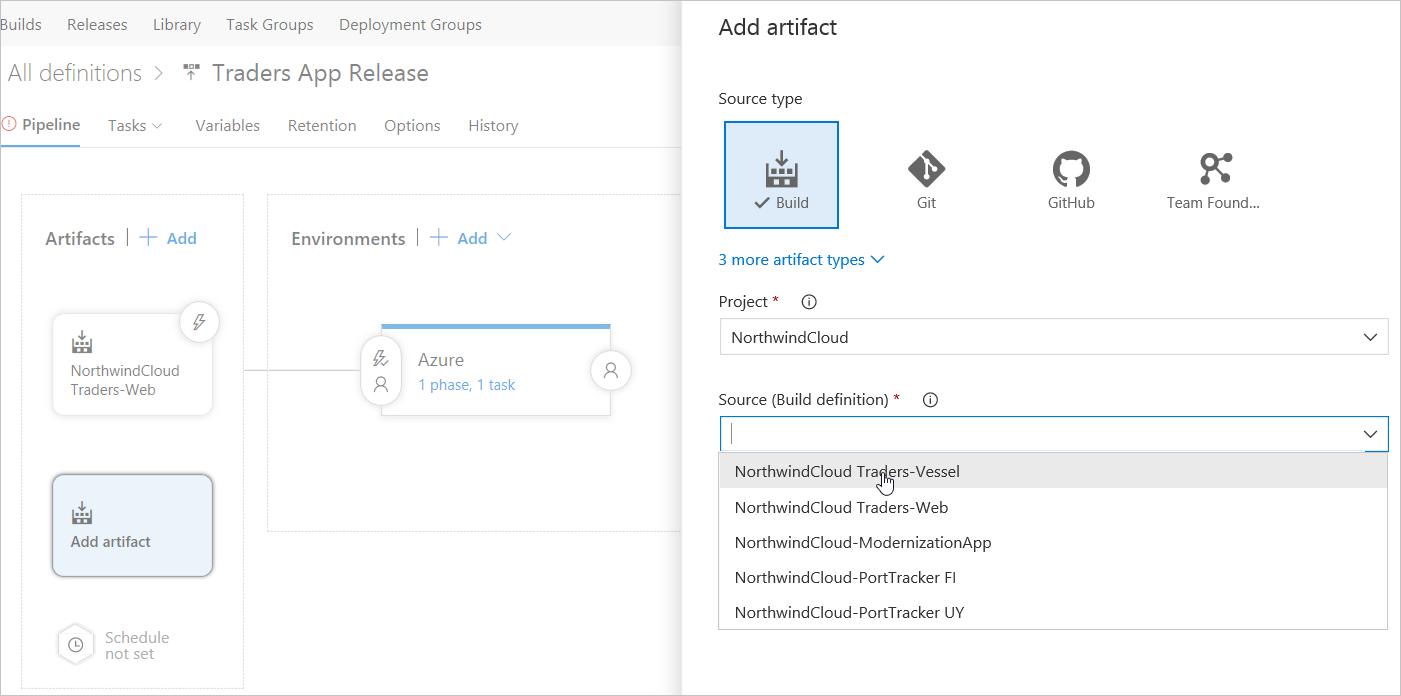Click the release definition icon beside Traders App Release
1401x696 pixels.
point(191,73)
